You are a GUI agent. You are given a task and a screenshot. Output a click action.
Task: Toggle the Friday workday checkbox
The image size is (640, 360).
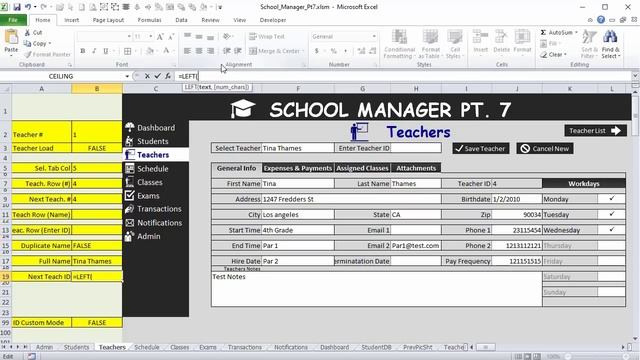pyautogui.click(x=611, y=261)
